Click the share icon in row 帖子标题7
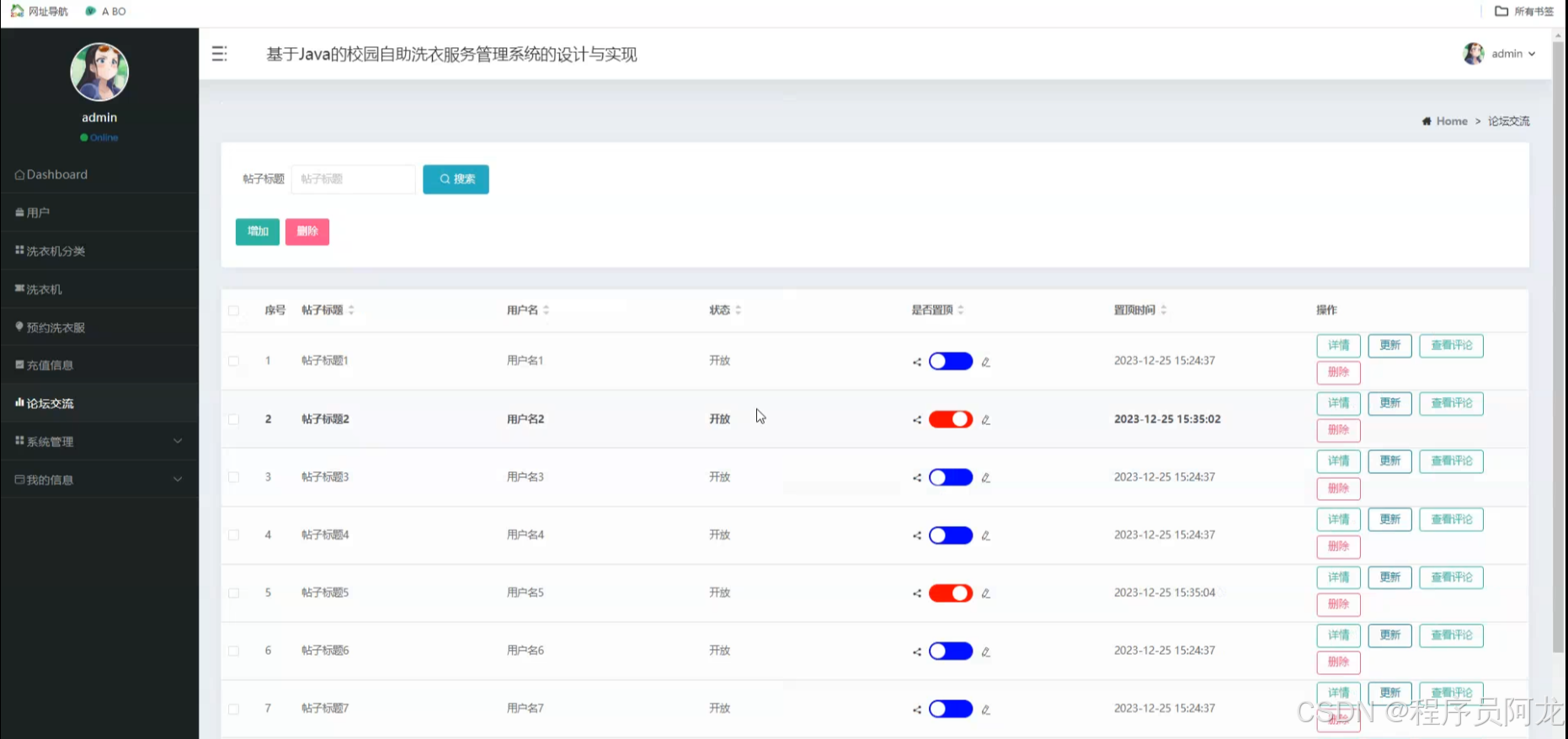 917,710
